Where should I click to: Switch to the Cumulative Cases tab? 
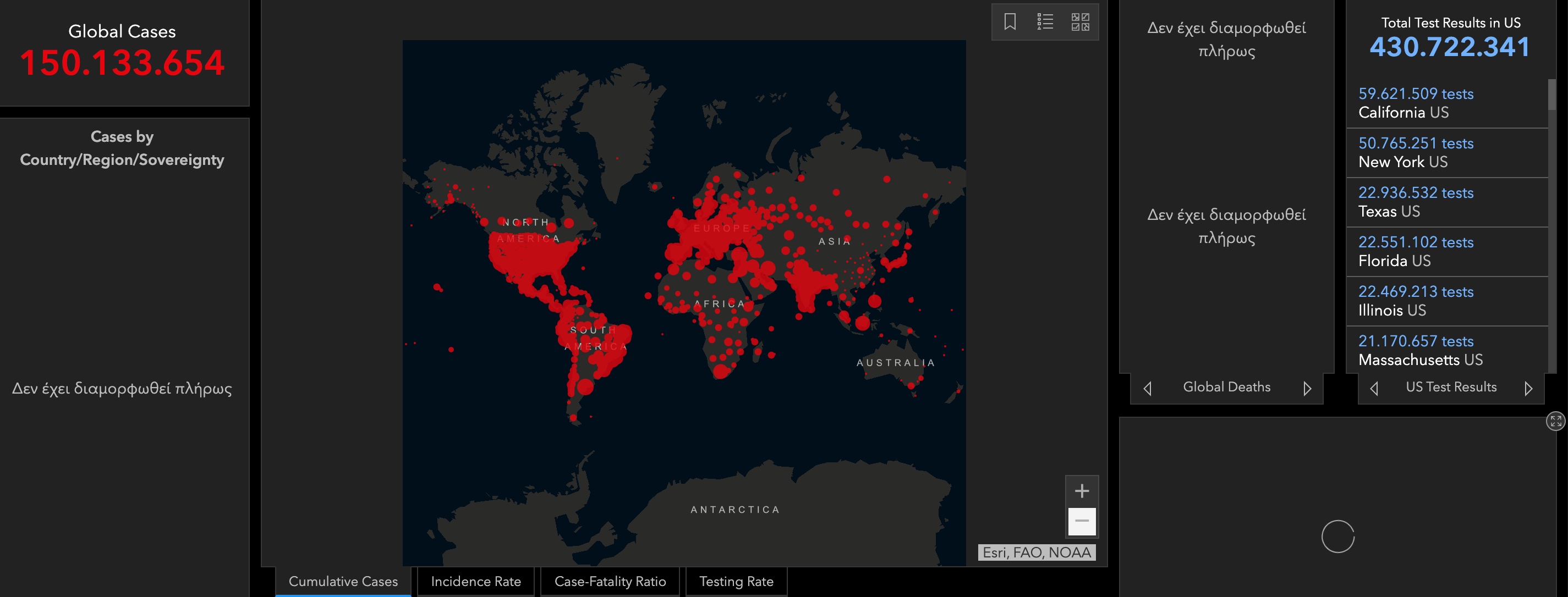coord(343,582)
